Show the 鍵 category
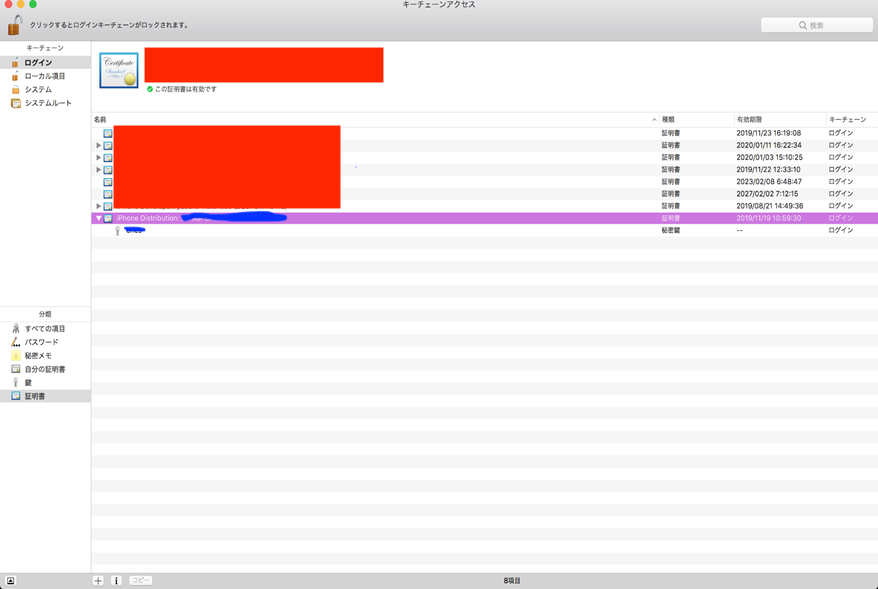This screenshot has width=878, height=589. tap(45, 382)
